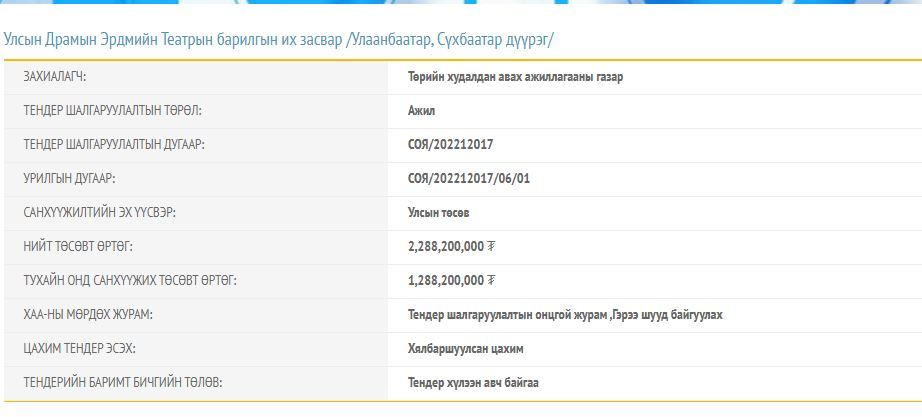Select the yearly budget 1,288,200,000 ₮
The width and height of the screenshot is (922, 417).
(x=452, y=281)
